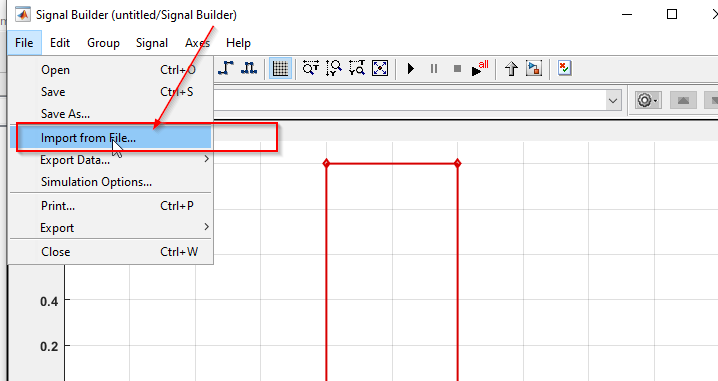This screenshot has width=718, height=381.
Task: Click the fit-to-view zoom icon
Action: point(380,68)
